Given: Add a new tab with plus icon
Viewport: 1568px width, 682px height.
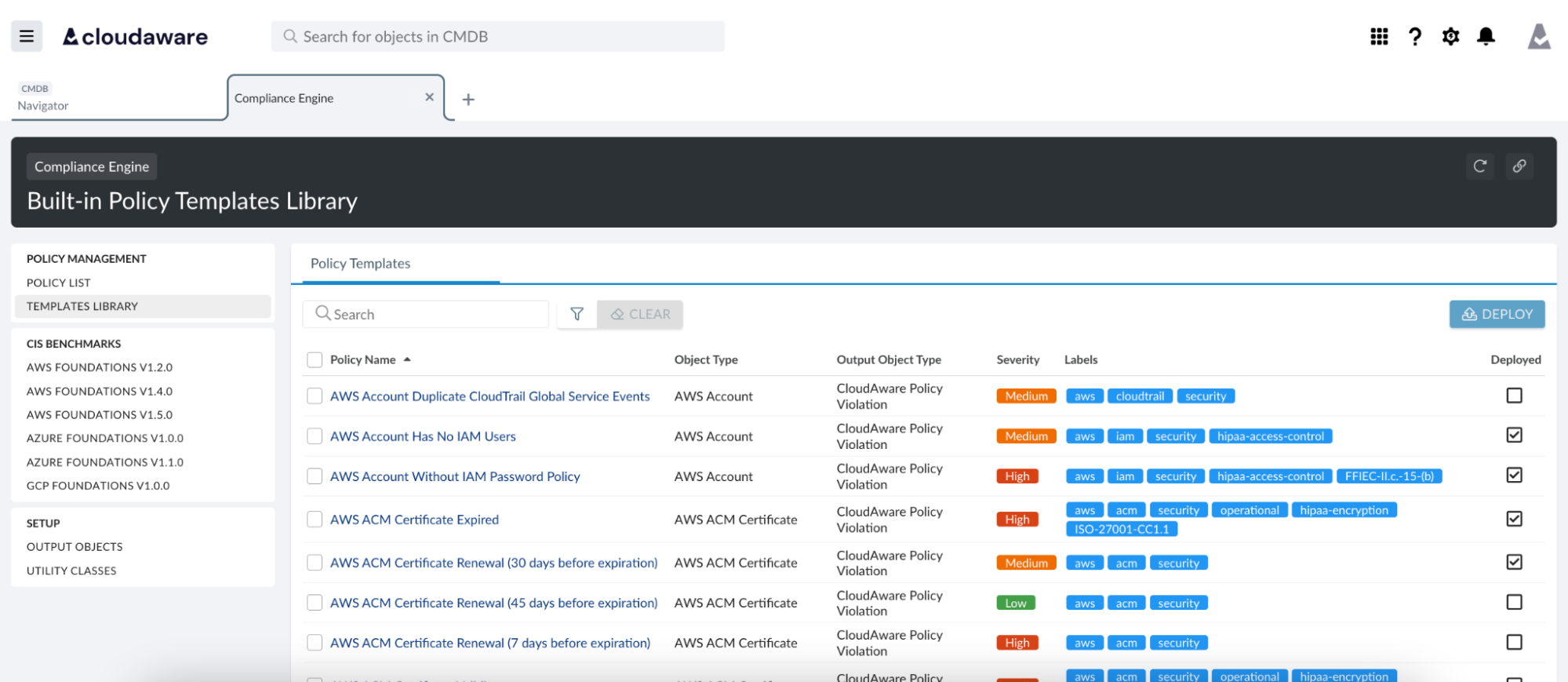Looking at the screenshot, I should click(468, 100).
